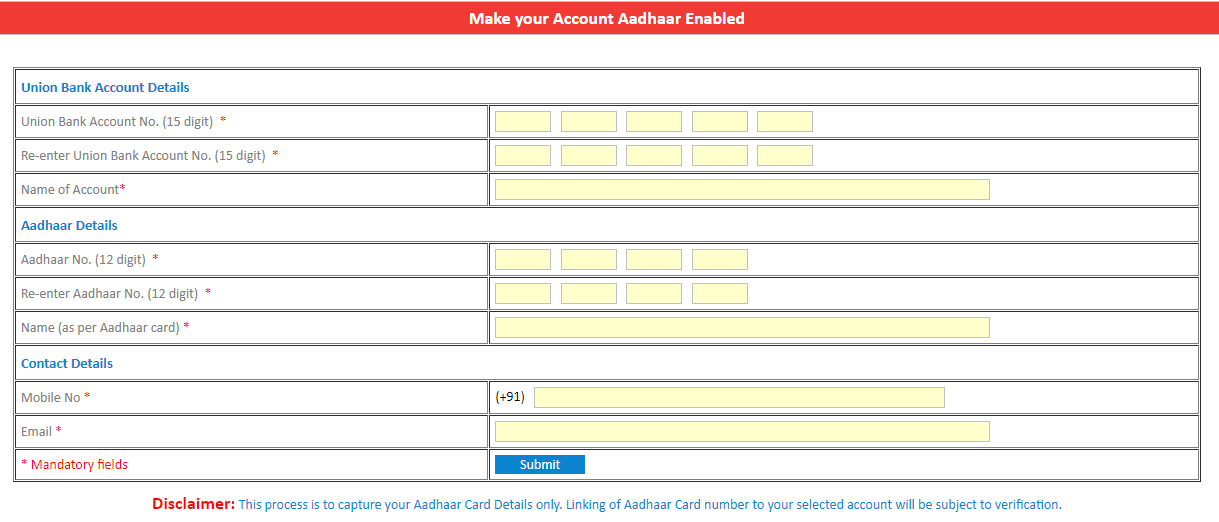
Task: Click fourth box of Union Bank Account No.
Action: [719, 122]
